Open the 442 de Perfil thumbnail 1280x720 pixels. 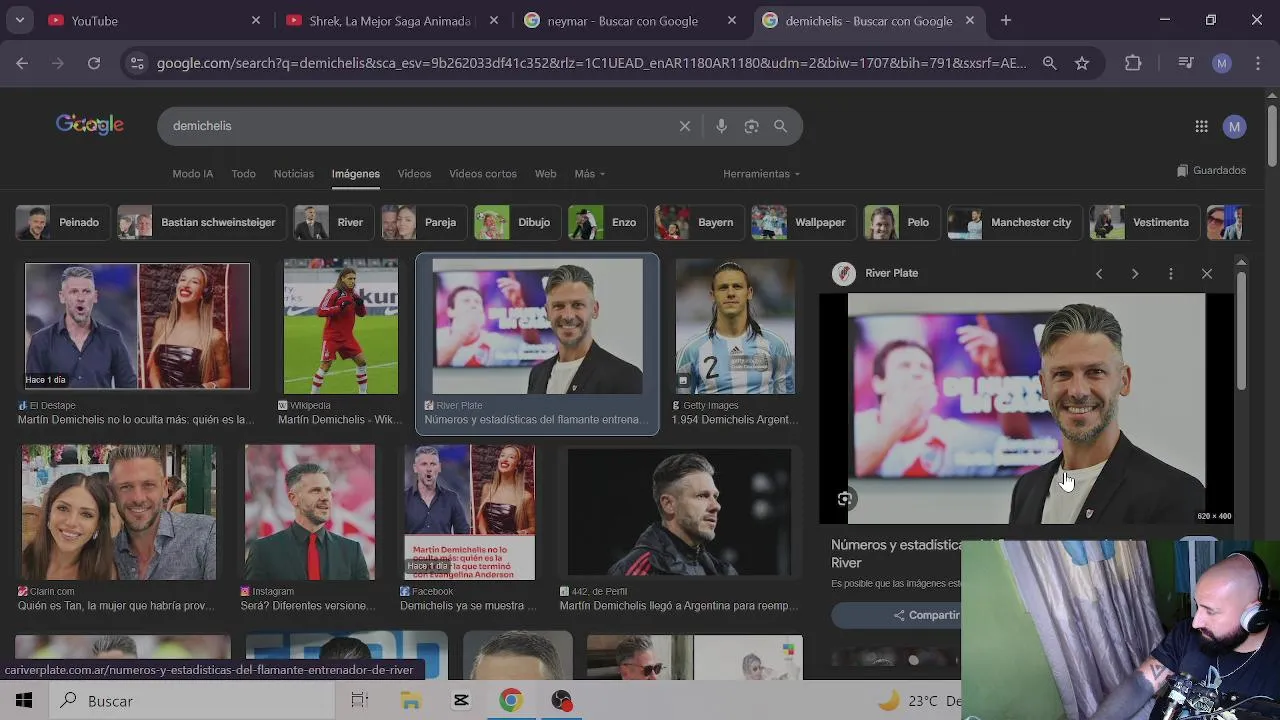click(679, 513)
